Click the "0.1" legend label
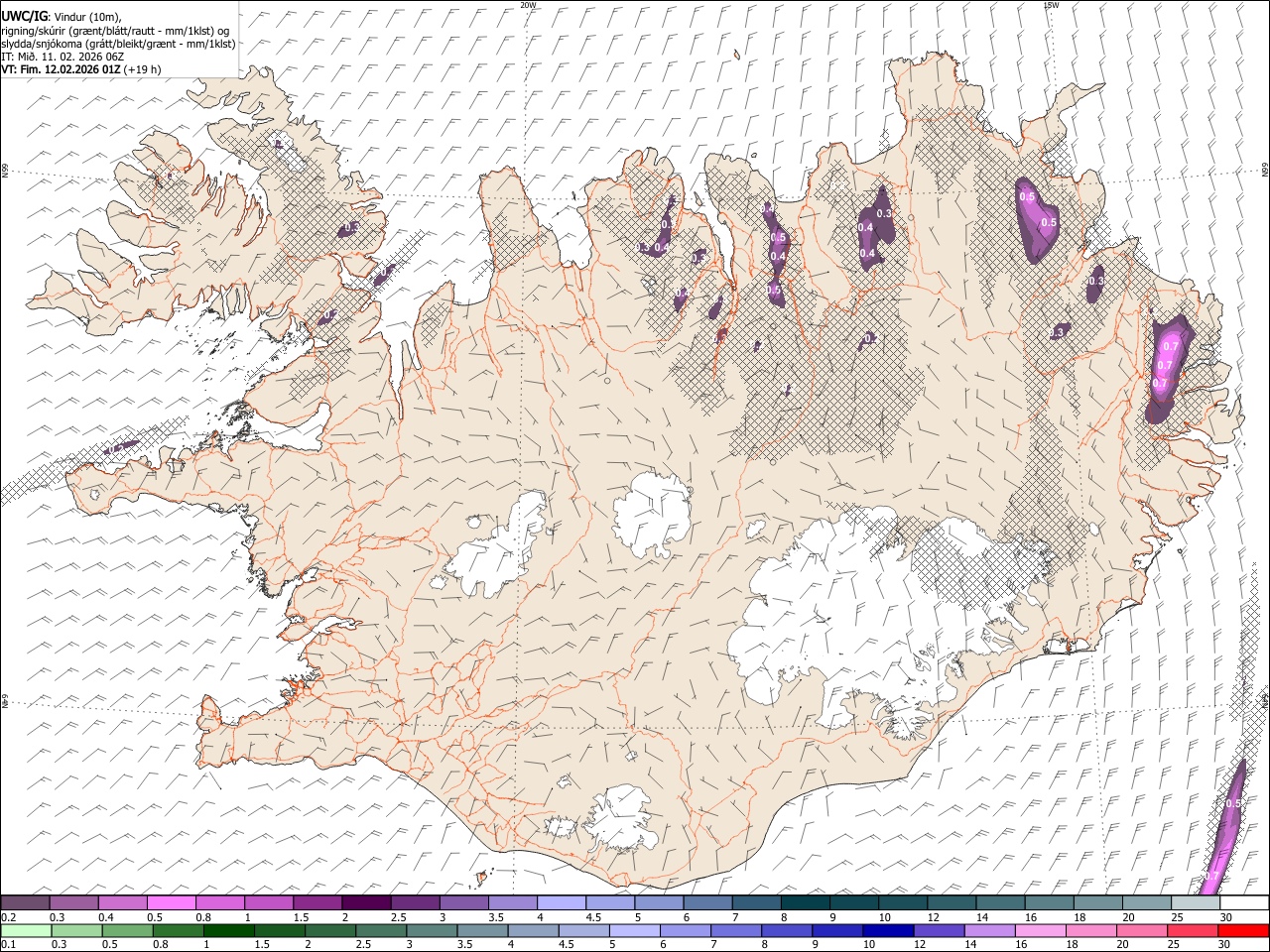The image size is (1270, 952). [9, 945]
